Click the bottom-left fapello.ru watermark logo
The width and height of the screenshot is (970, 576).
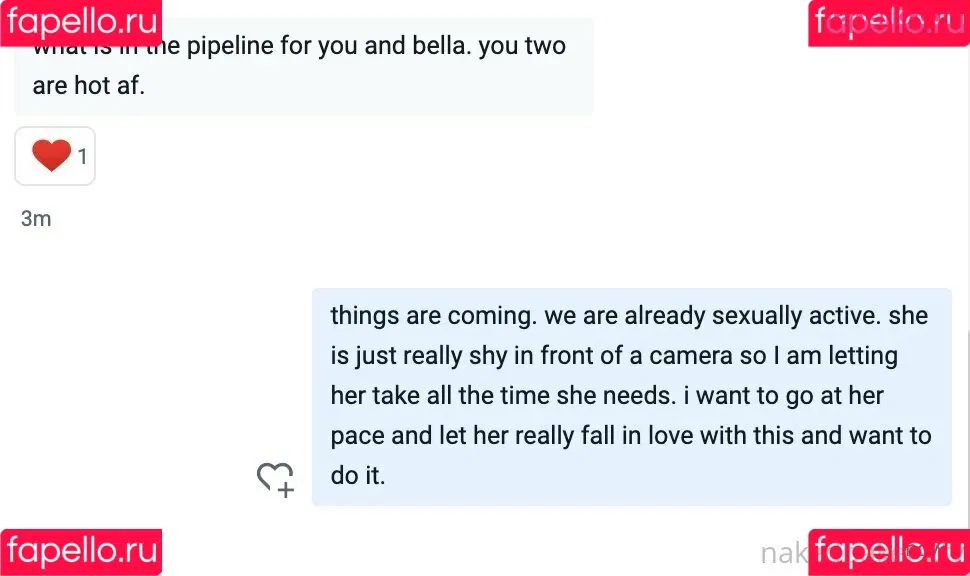pos(81,552)
